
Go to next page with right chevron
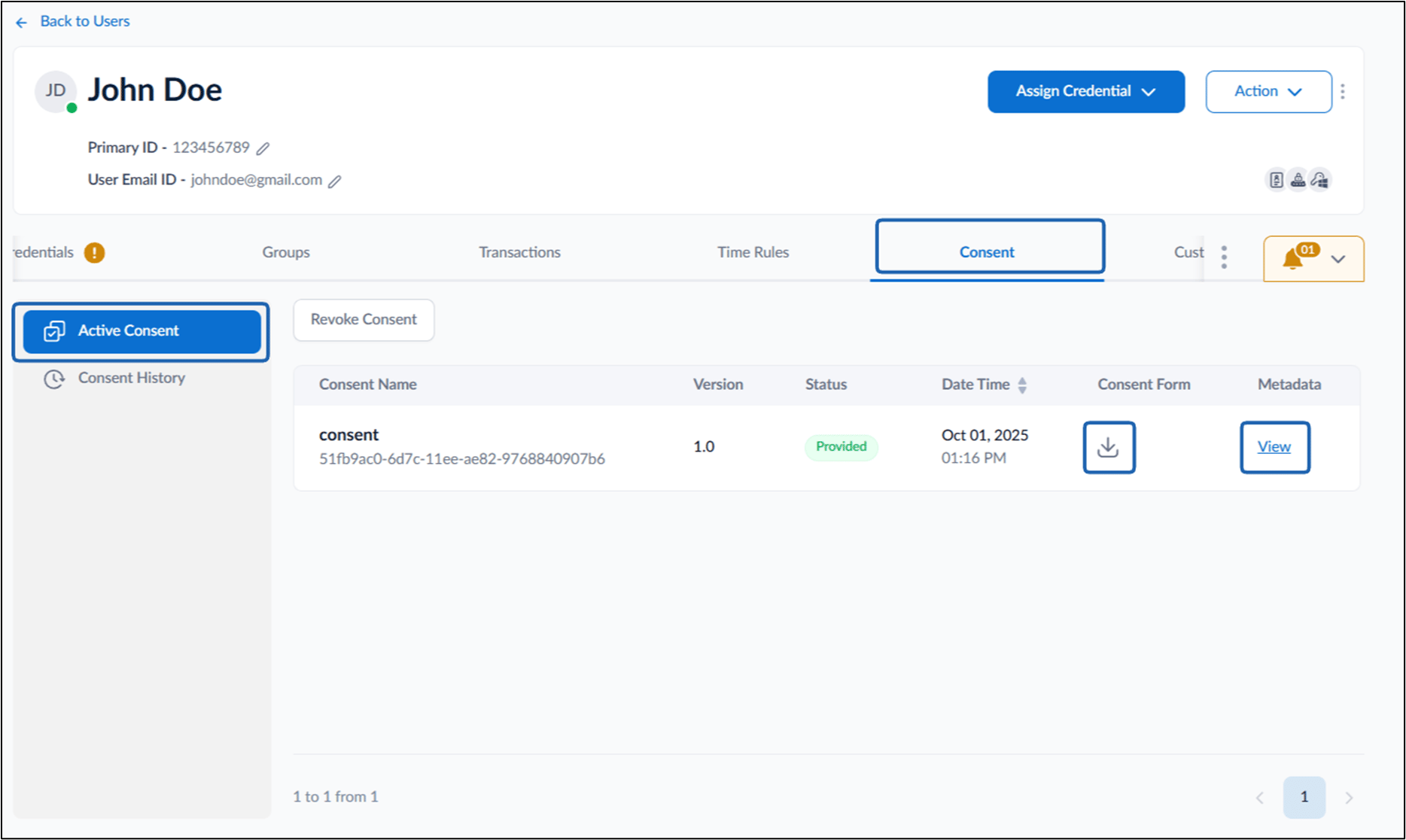[x=1349, y=798]
